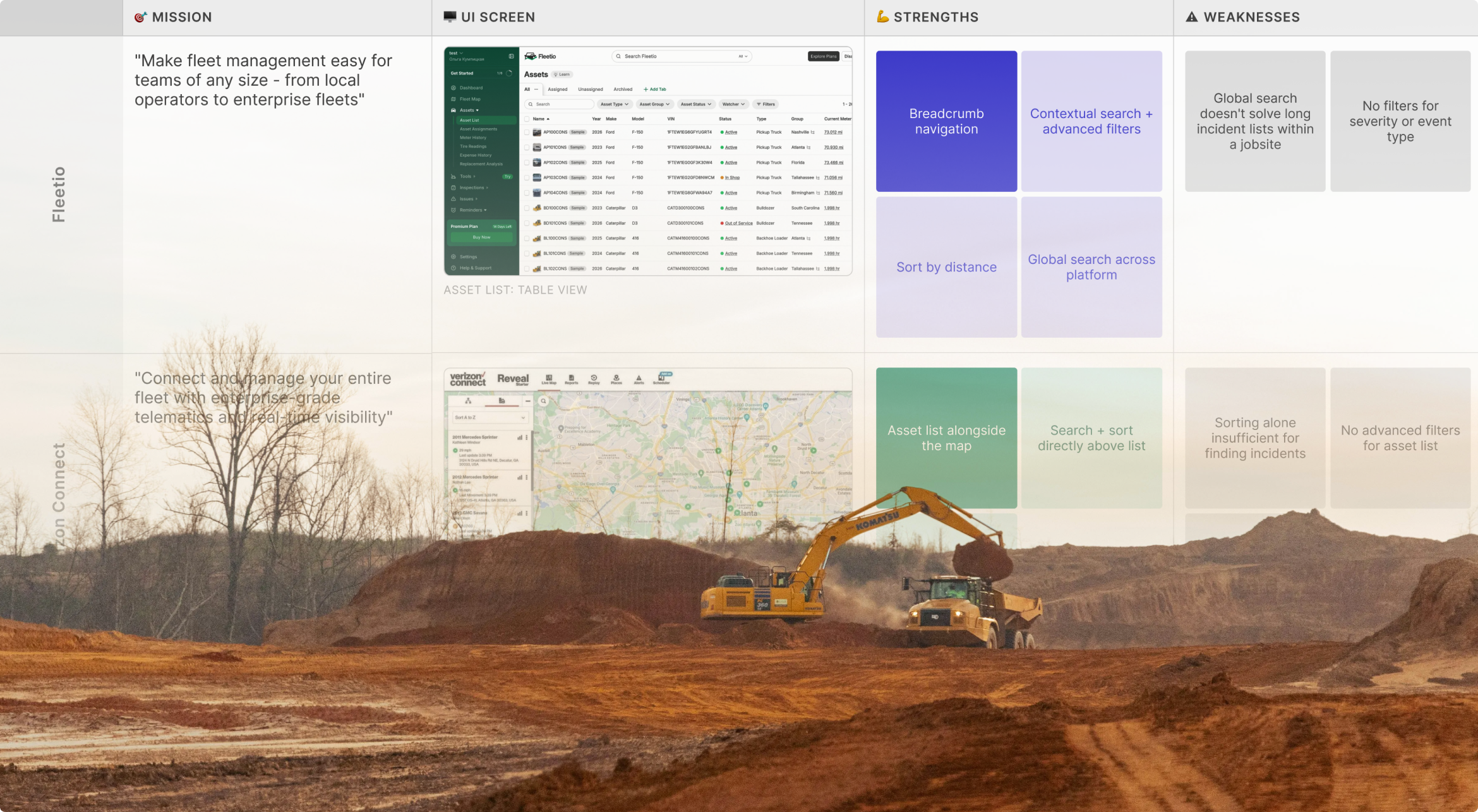Click the Settings gear icon in Fleetio sidebar
1478x812 pixels.
tap(454, 257)
